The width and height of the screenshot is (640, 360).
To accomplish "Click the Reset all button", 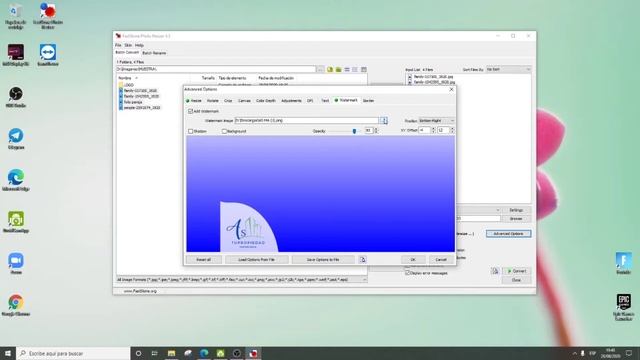I will [x=204, y=260].
